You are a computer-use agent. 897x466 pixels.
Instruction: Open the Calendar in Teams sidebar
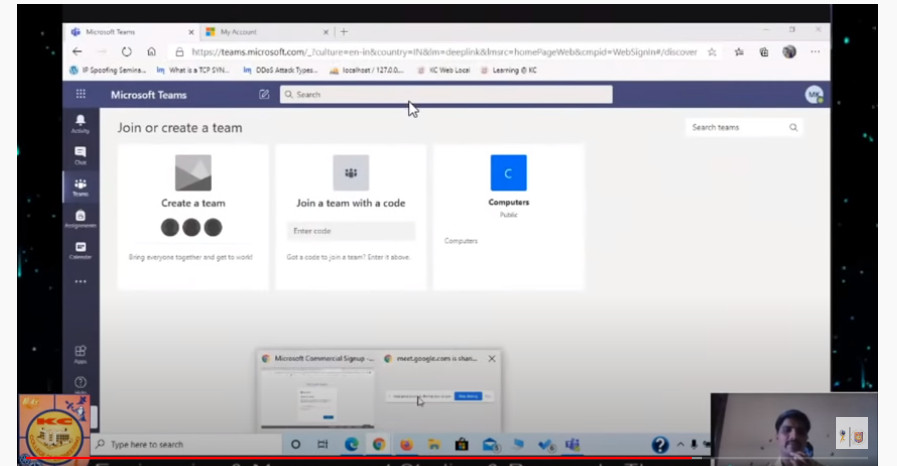click(80, 250)
